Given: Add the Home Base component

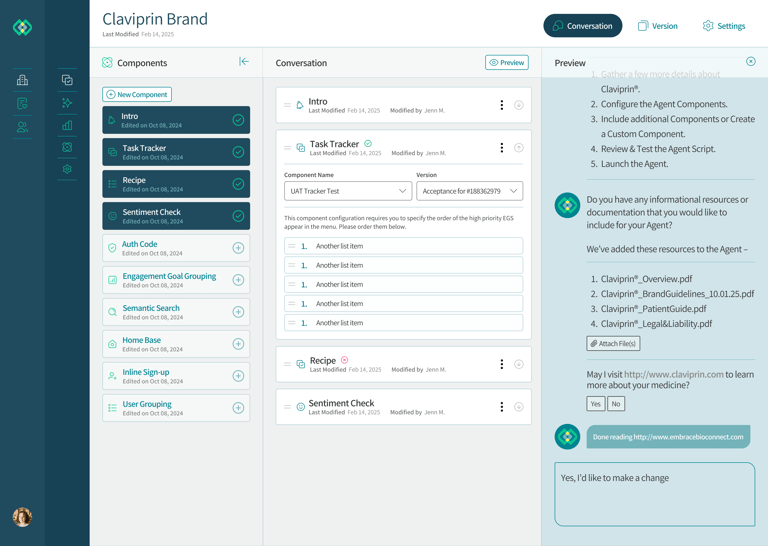Looking at the screenshot, I should (238, 344).
